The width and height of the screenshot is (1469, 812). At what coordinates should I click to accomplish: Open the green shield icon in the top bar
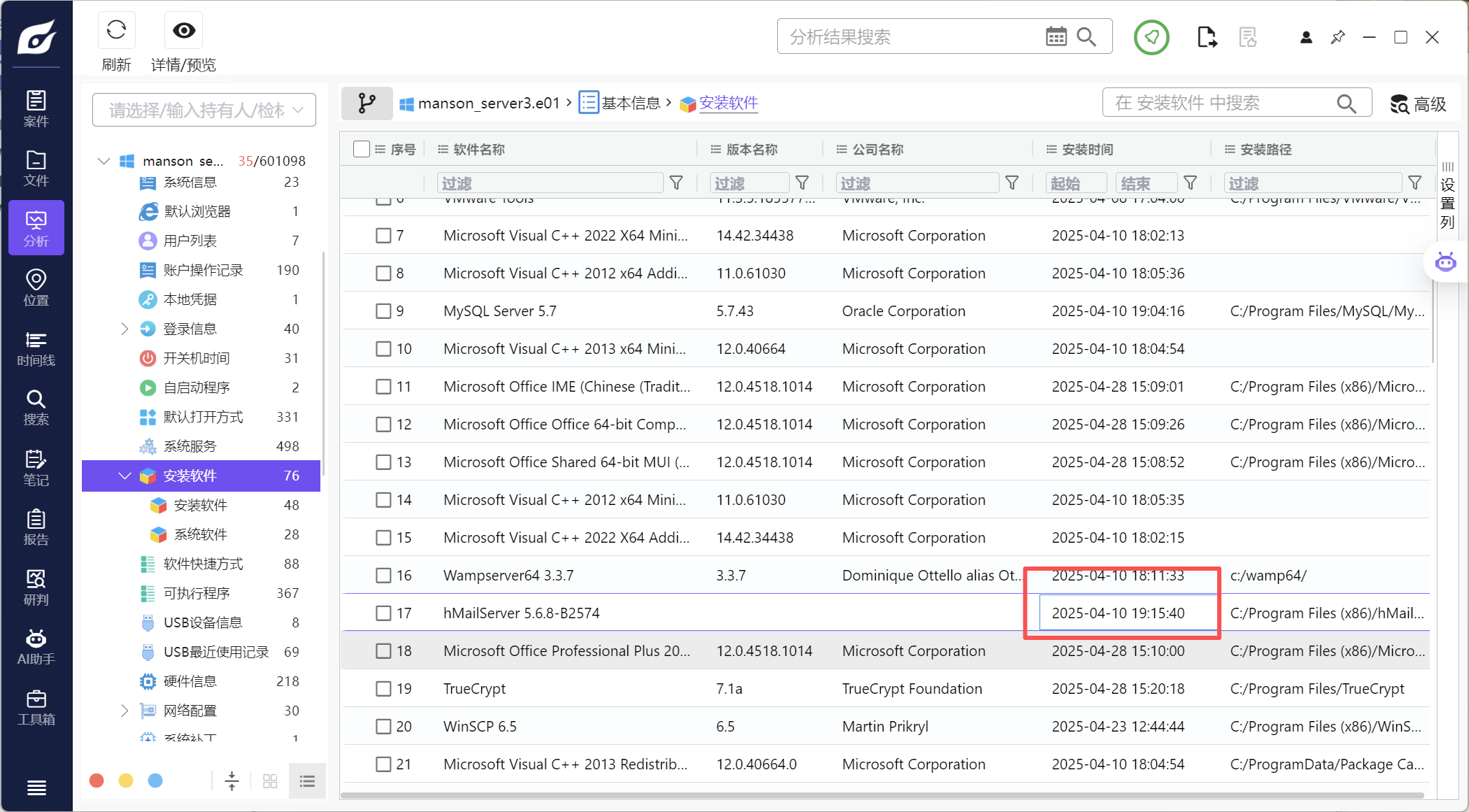click(x=1151, y=37)
